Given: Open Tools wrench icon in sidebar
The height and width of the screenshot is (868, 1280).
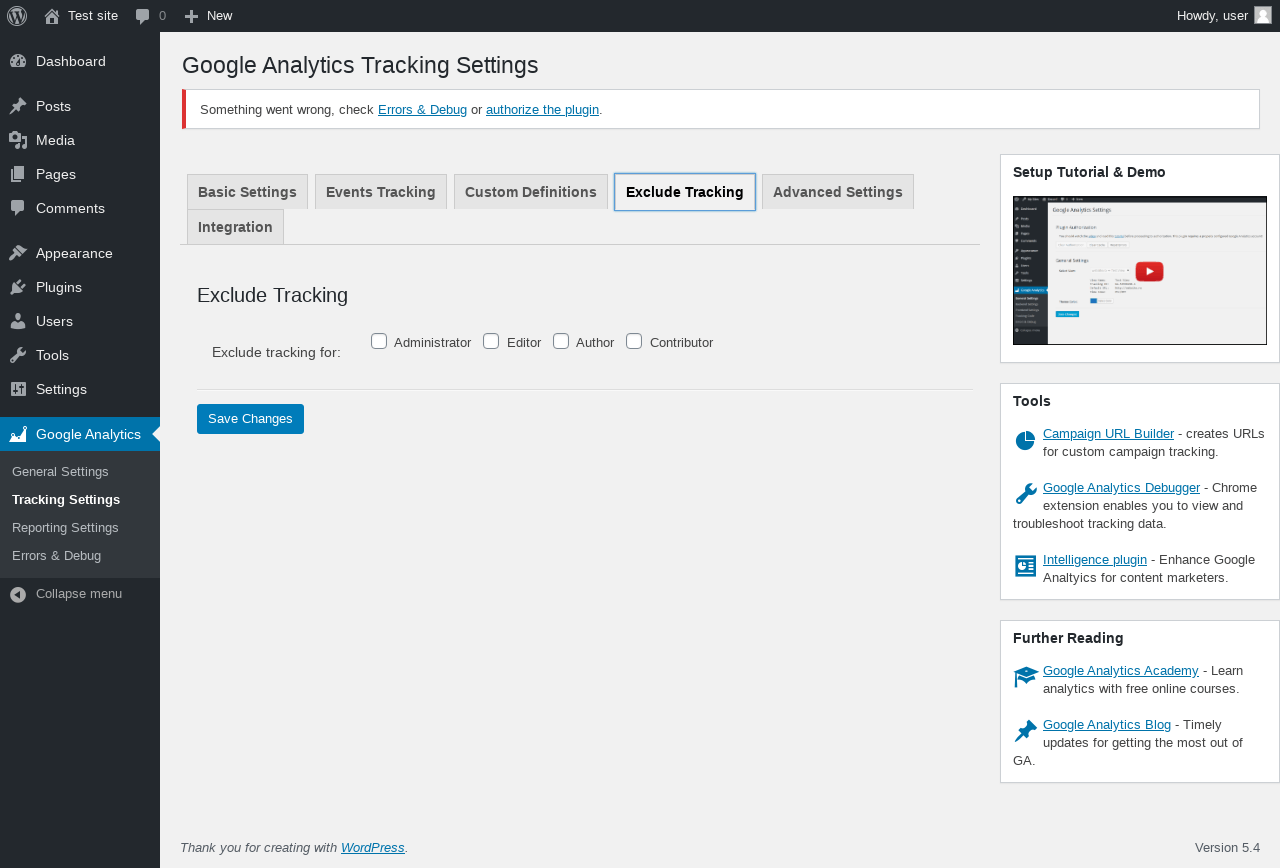Looking at the screenshot, I should pos(18,355).
